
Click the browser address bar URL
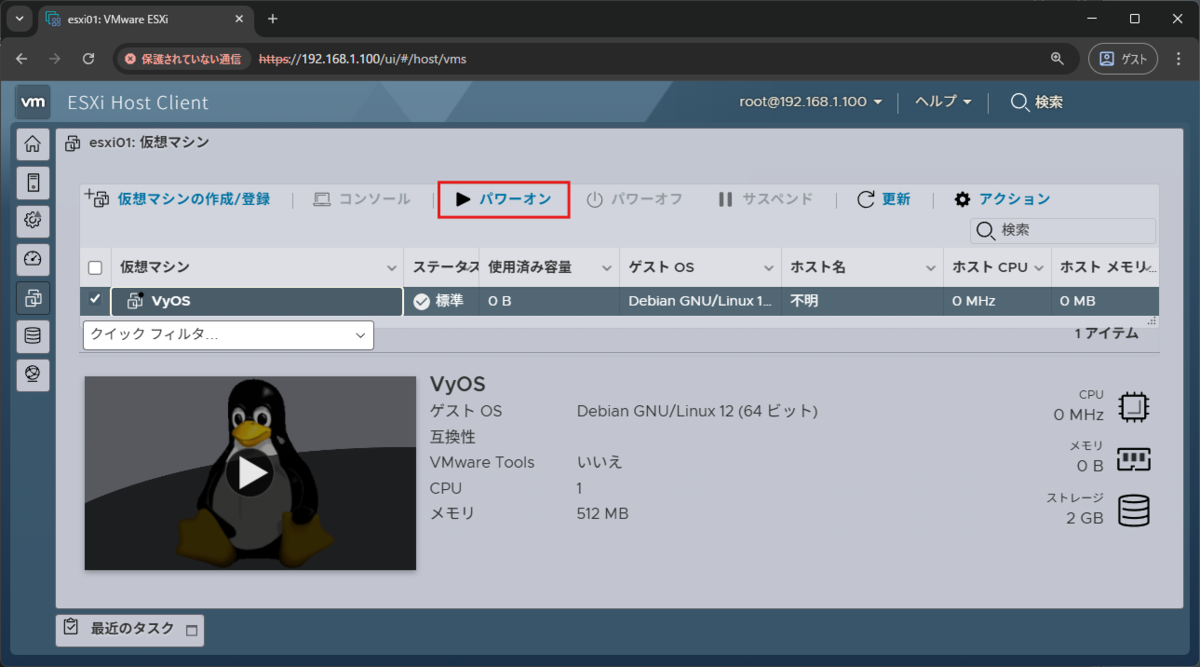coord(363,59)
